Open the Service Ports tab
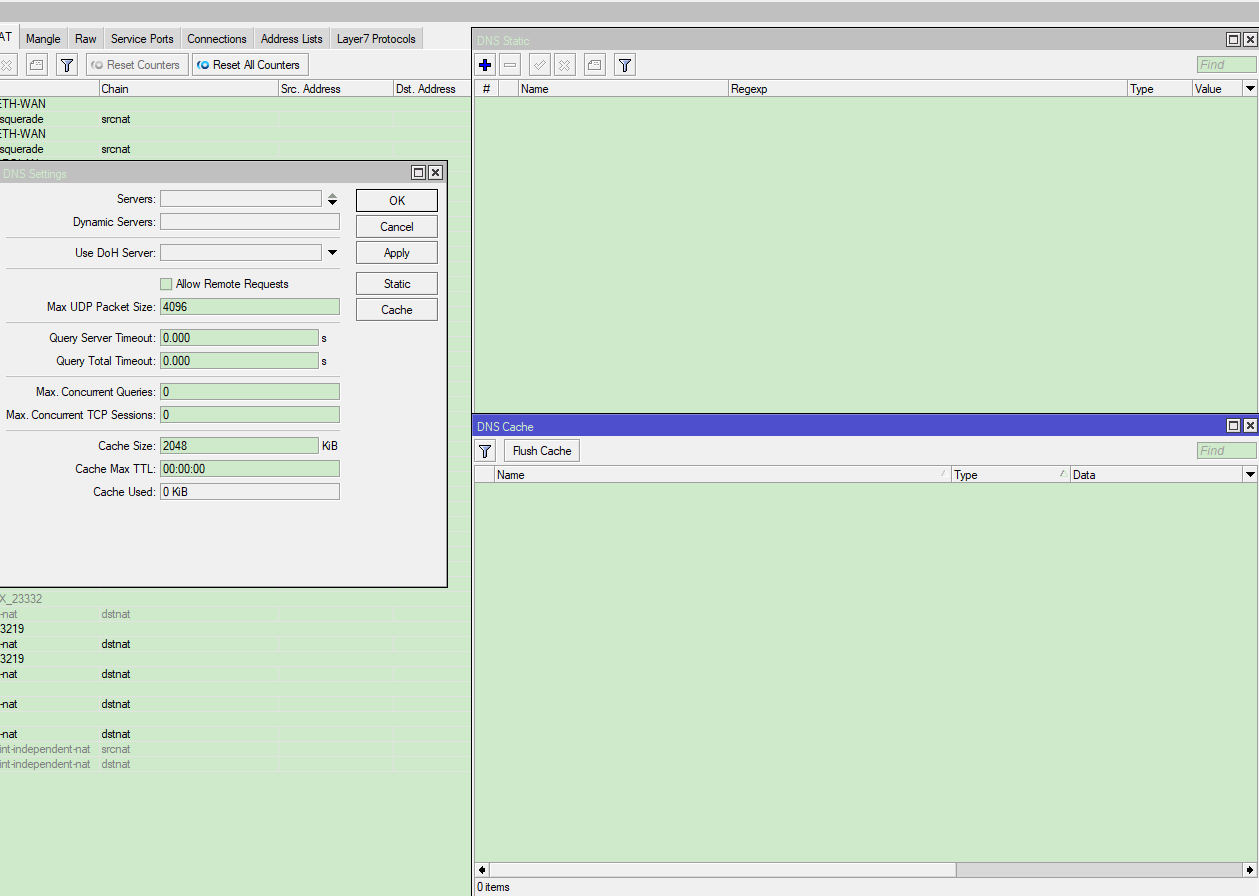The image size is (1259, 896). [x=142, y=39]
